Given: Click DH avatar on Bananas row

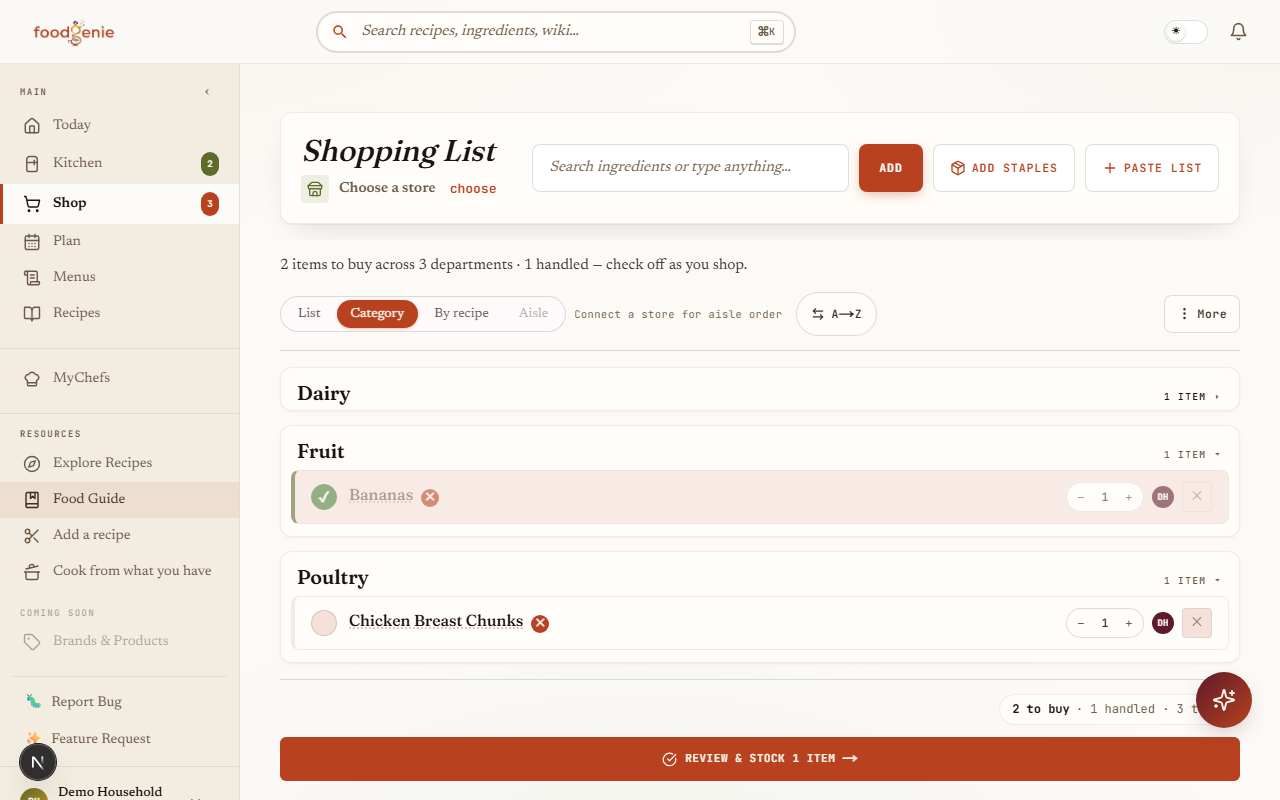Looking at the screenshot, I should click(1163, 497).
